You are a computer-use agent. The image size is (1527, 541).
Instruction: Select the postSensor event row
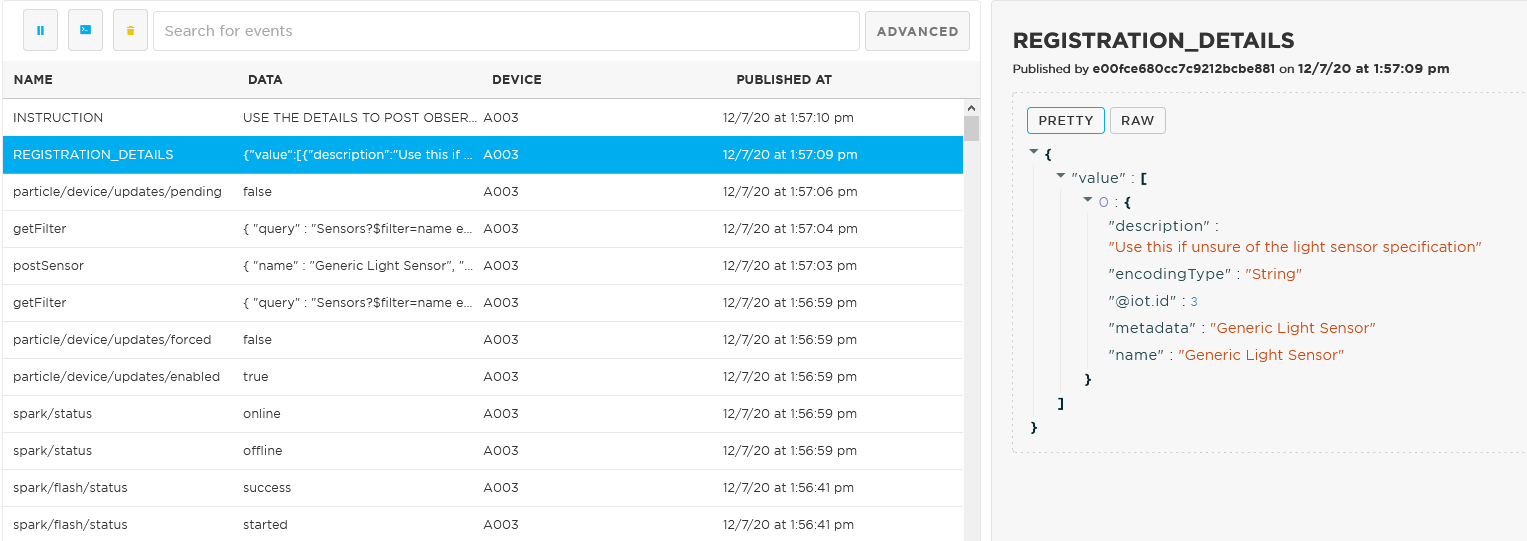pyautogui.click(x=483, y=266)
